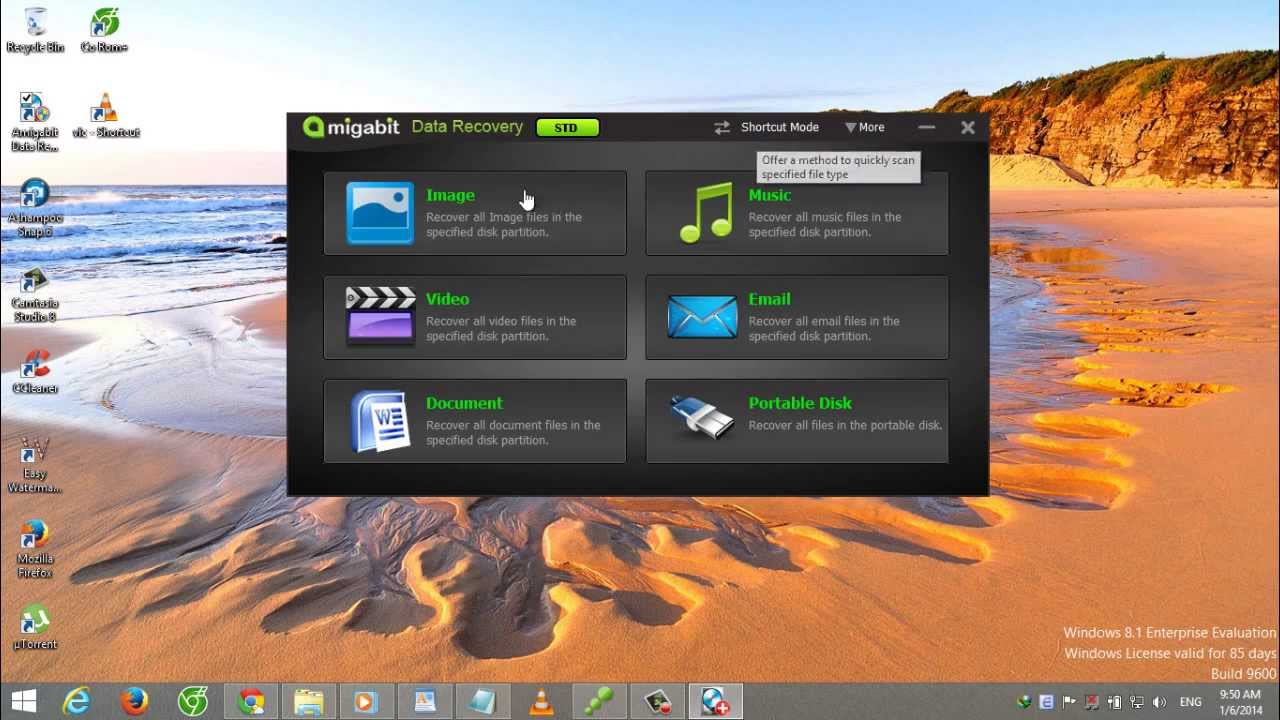Select the Camtasia Studio 8 desktop icon
The width and height of the screenshot is (1280, 720).
[35, 294]
